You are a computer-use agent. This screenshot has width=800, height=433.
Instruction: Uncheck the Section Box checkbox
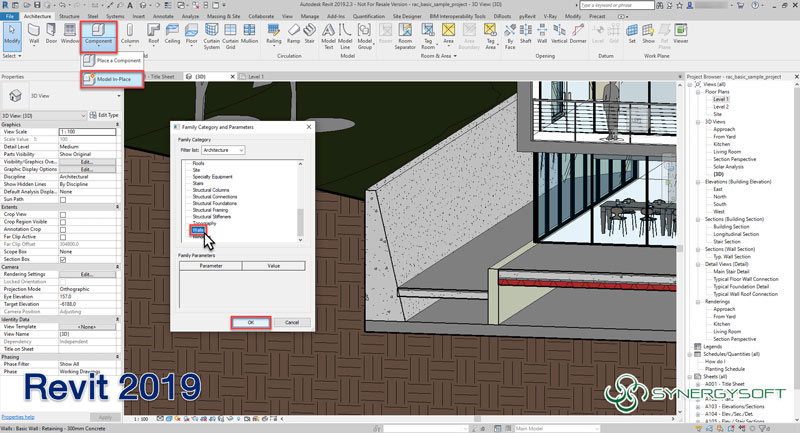[63, 260]
